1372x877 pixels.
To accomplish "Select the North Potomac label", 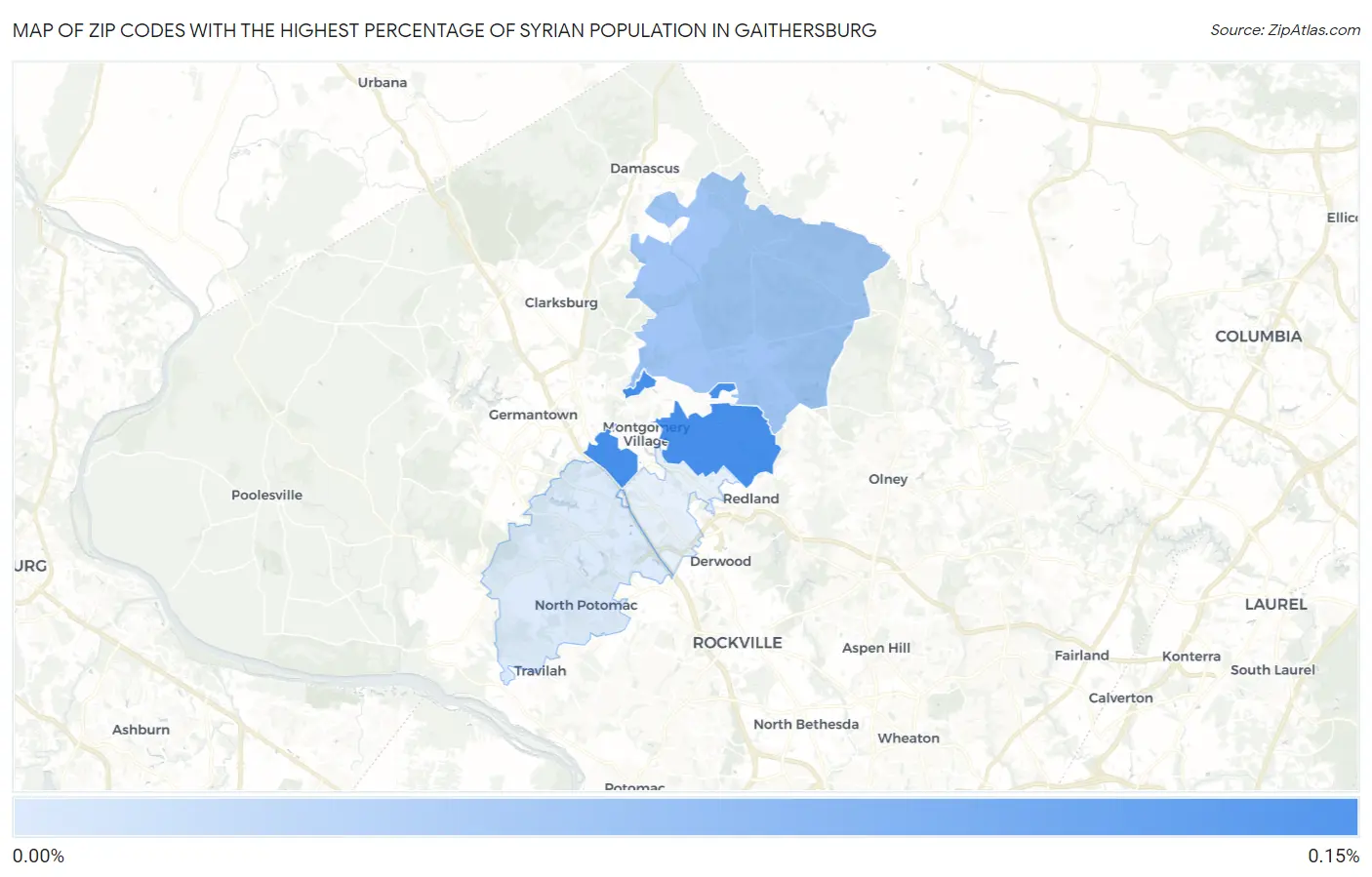I will (x=585, y=605).
